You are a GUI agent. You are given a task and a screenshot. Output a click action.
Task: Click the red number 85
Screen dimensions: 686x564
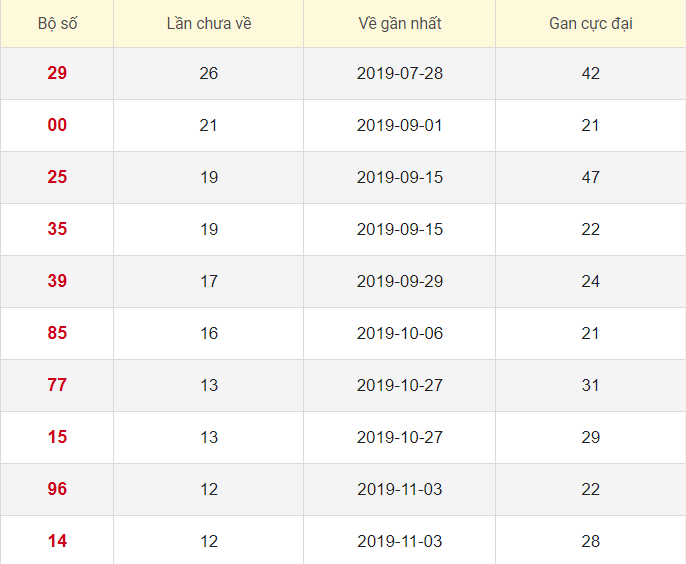(57, 333)
